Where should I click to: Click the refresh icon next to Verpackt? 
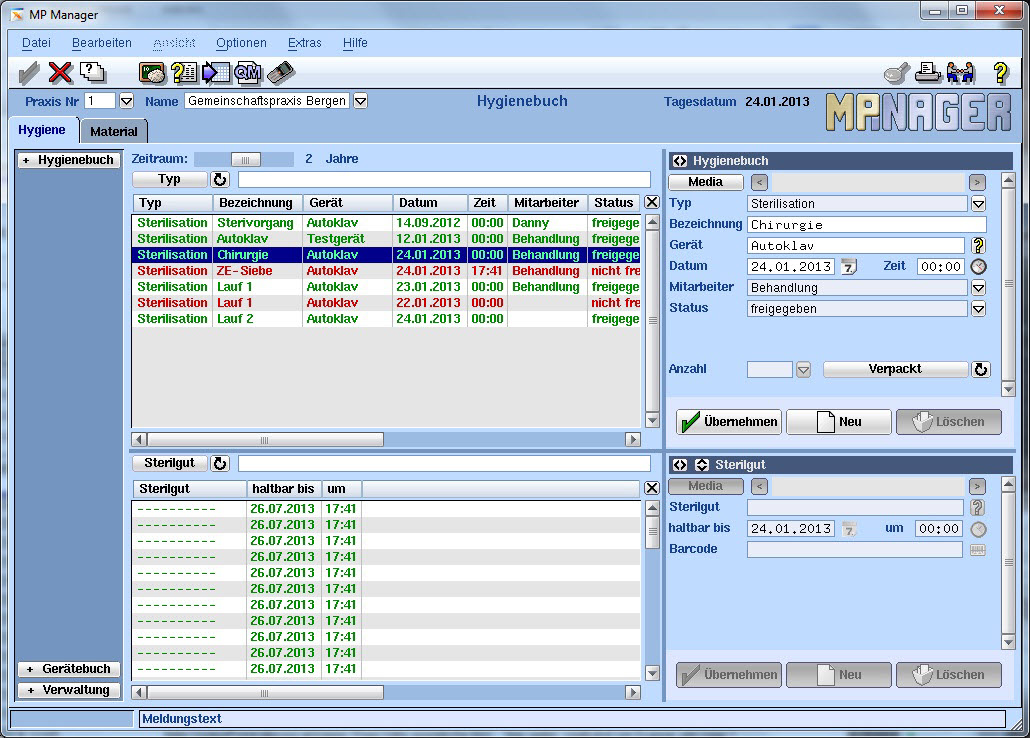981,369
